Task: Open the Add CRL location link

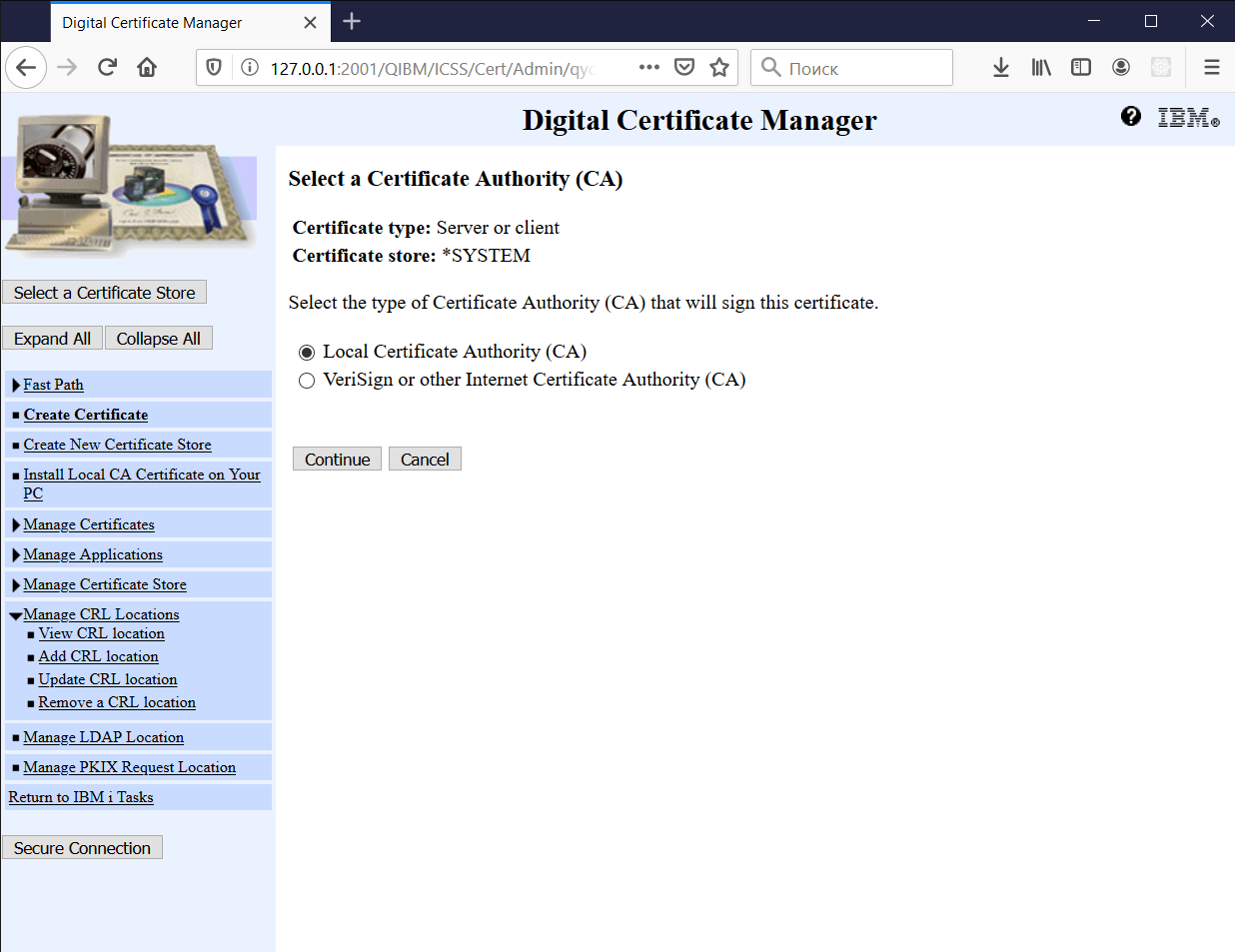Action: [99, 656]
